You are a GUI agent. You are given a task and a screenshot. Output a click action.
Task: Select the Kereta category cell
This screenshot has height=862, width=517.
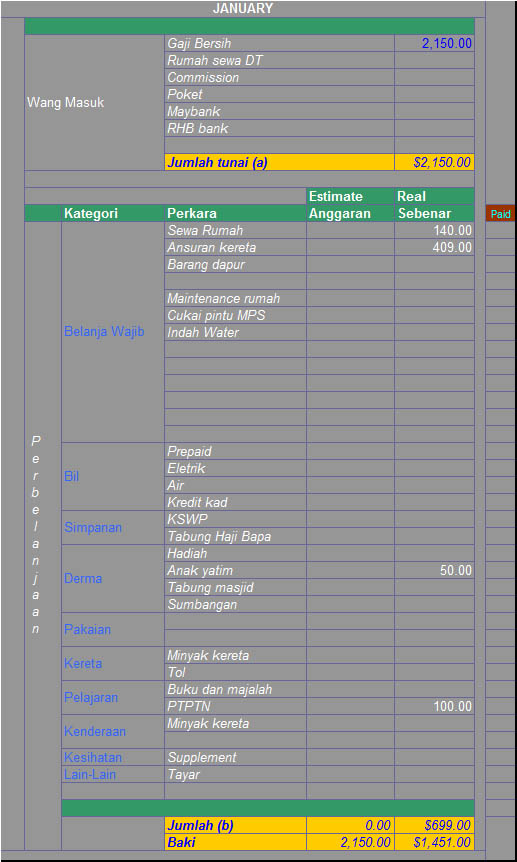point(113,664)
